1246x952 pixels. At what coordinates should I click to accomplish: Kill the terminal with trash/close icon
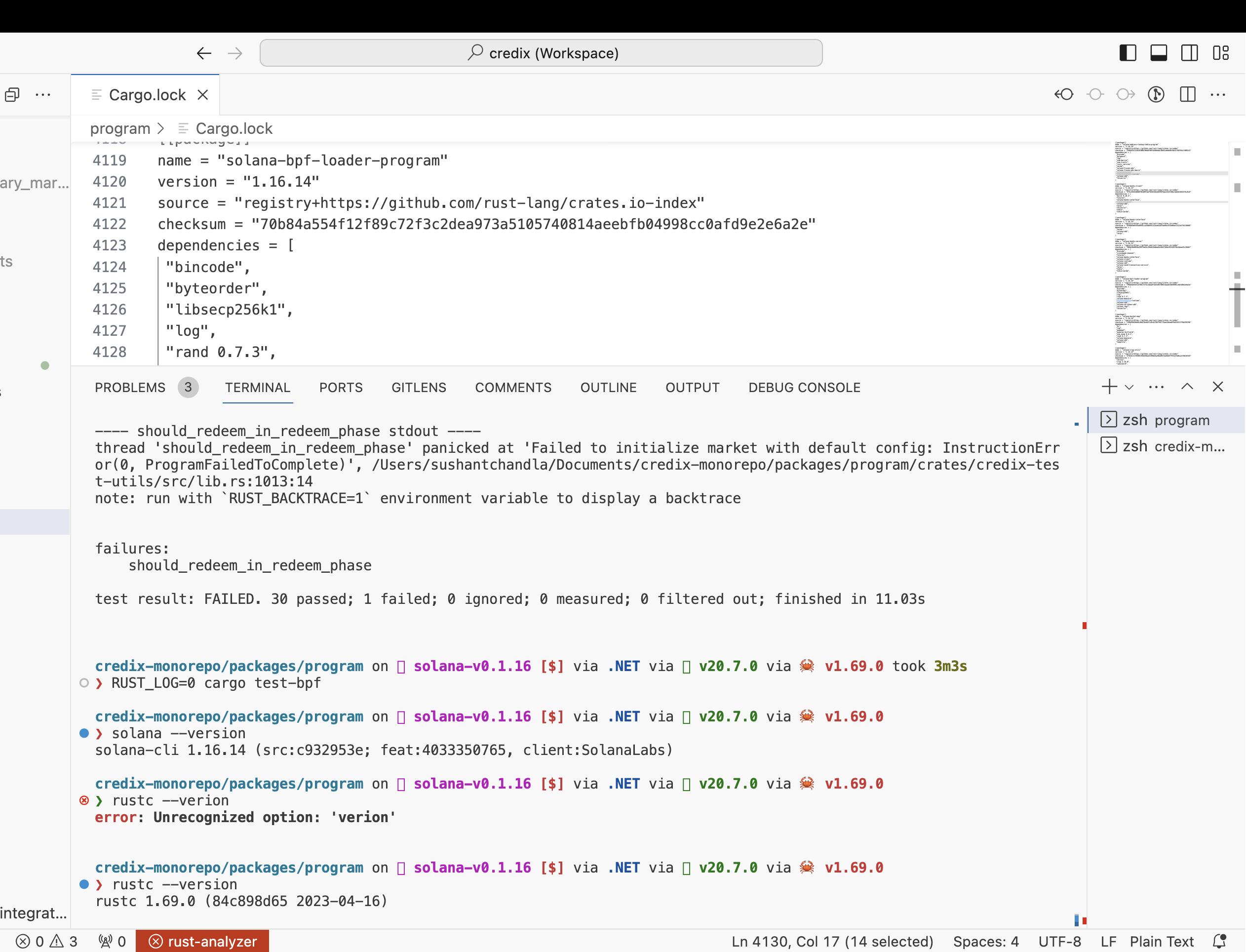1218,387
